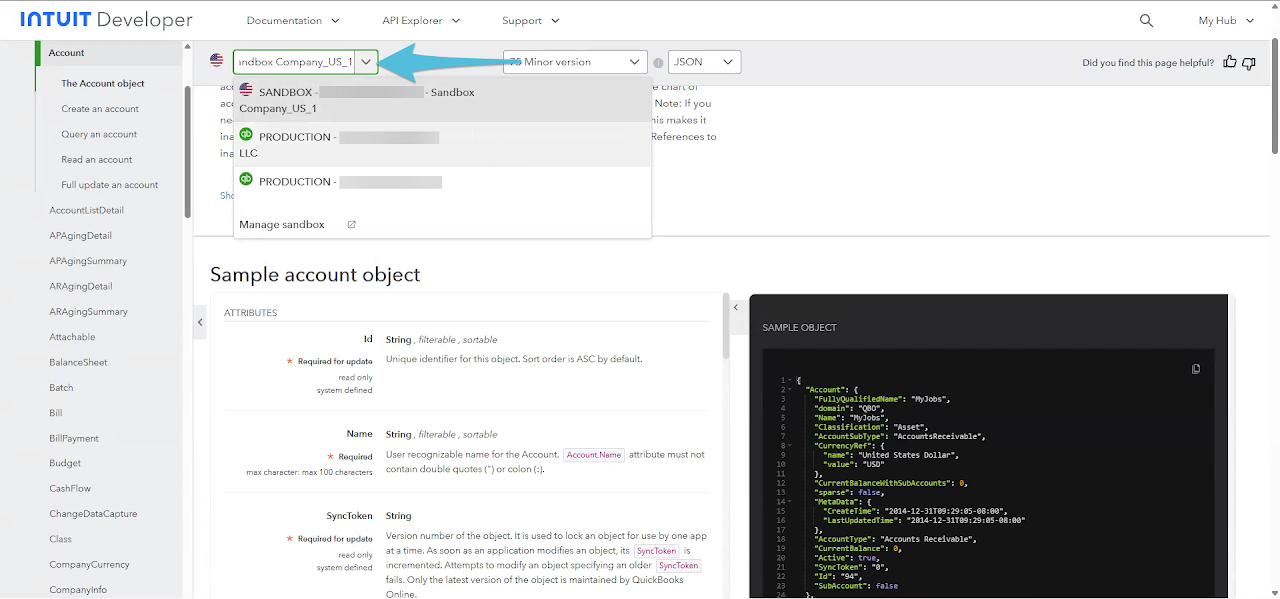This screenshot has height=599, width=1280.
Task: Click the thumbs up helpful icon
Action: click(x=1230, y=62)
